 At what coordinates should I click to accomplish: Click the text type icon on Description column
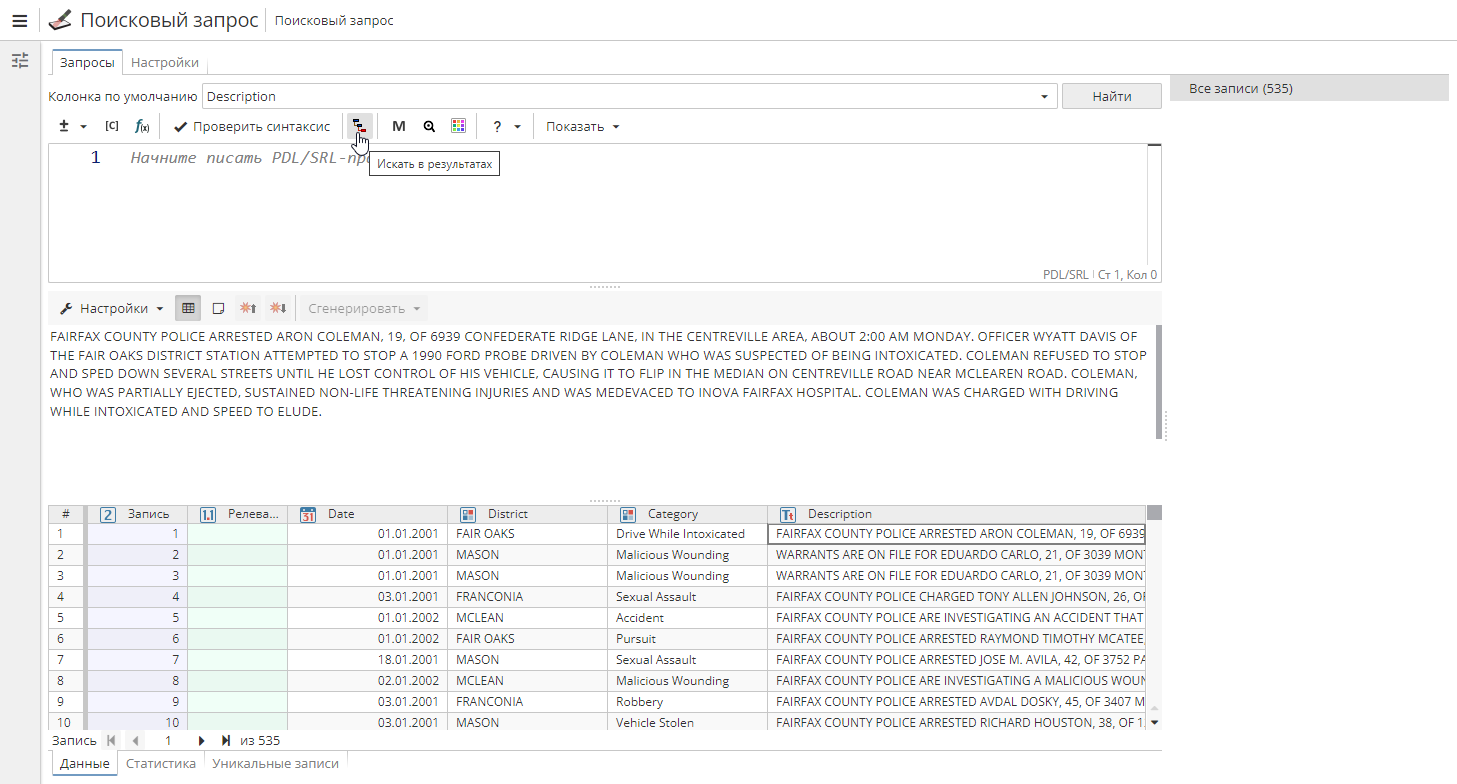[x=788, y=514]
